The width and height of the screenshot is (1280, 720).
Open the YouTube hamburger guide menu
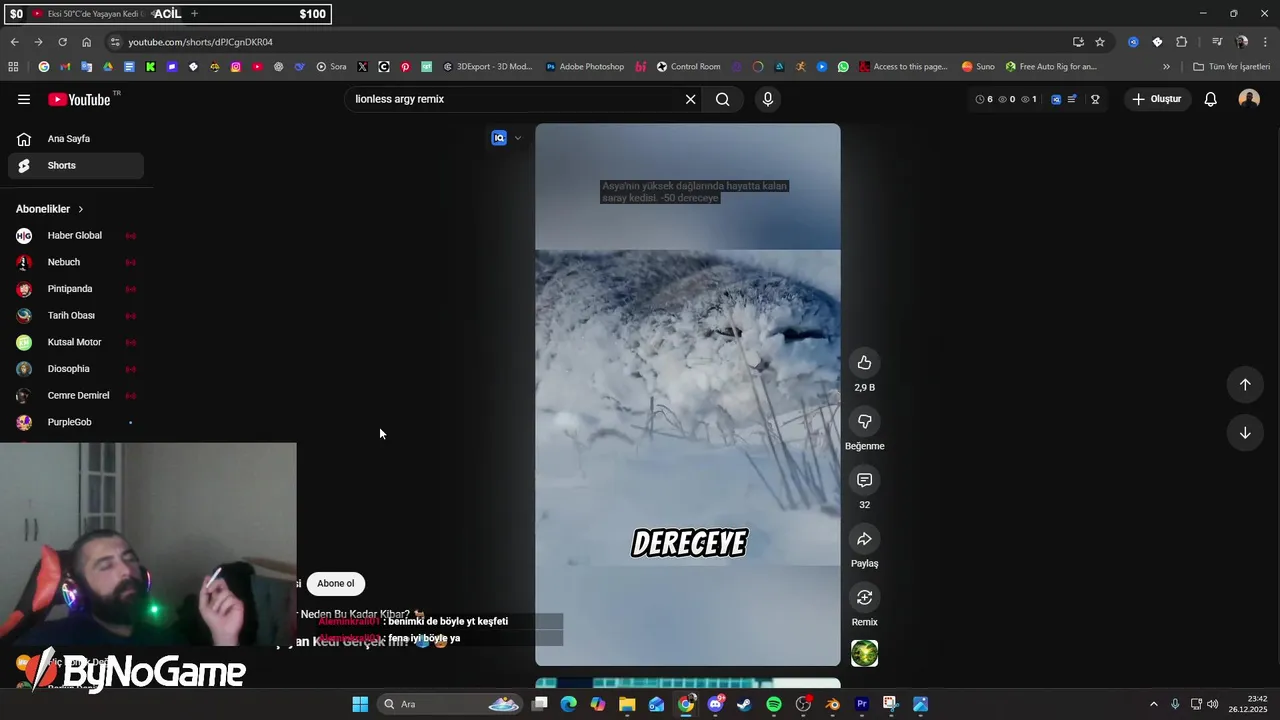coord(24,99)
